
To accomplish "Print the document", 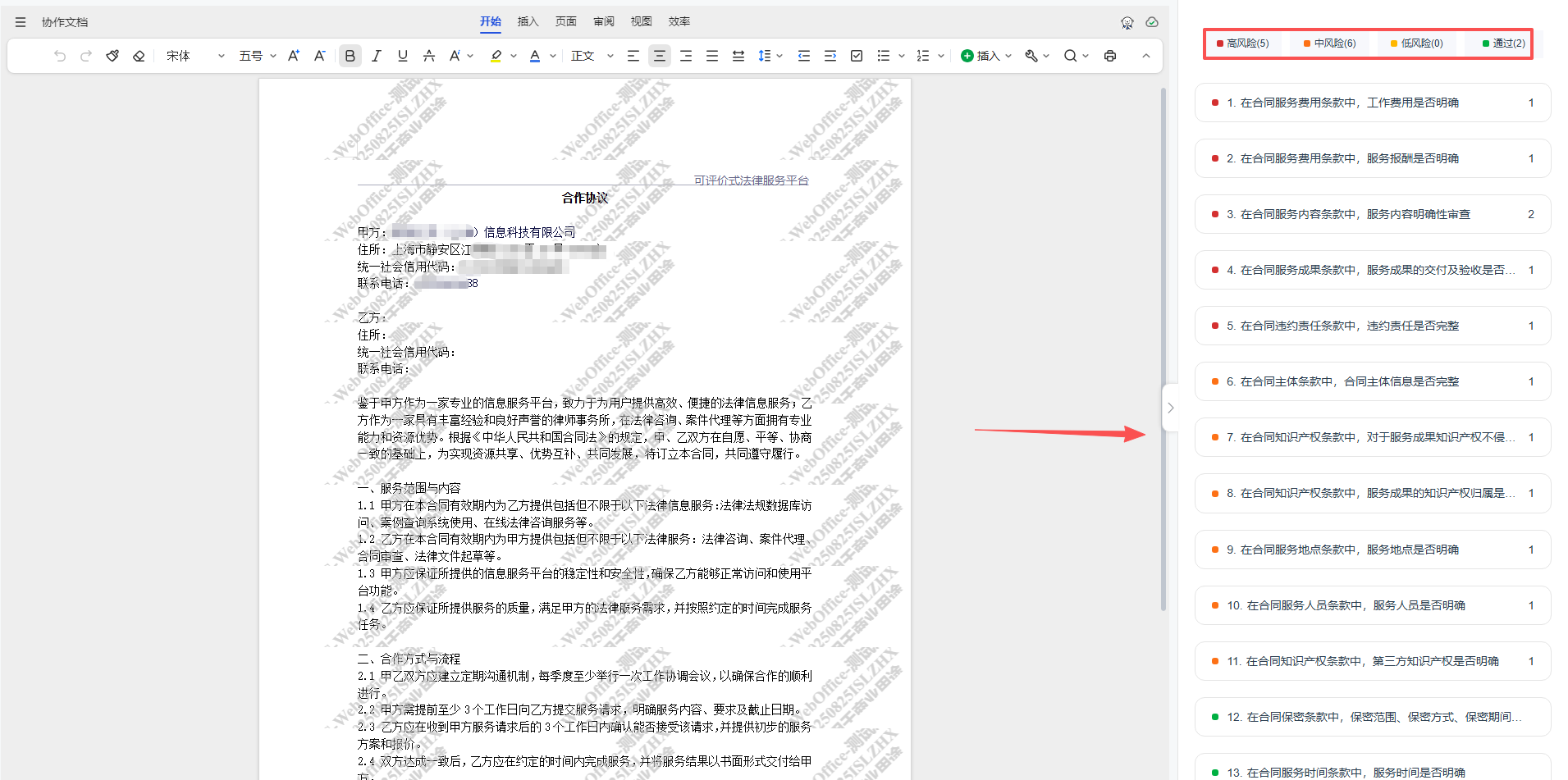I will tap(1110, 56).
